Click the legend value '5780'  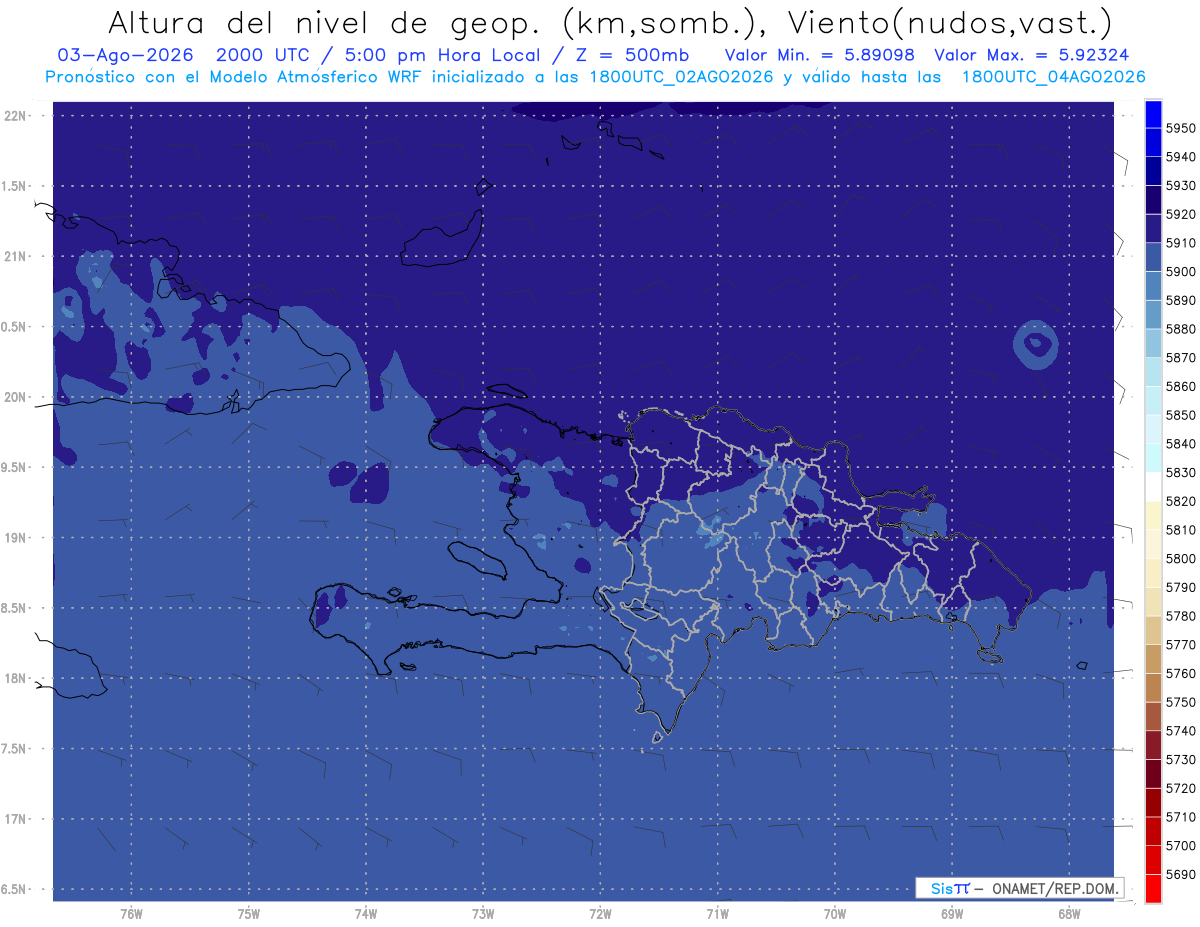1180,616
